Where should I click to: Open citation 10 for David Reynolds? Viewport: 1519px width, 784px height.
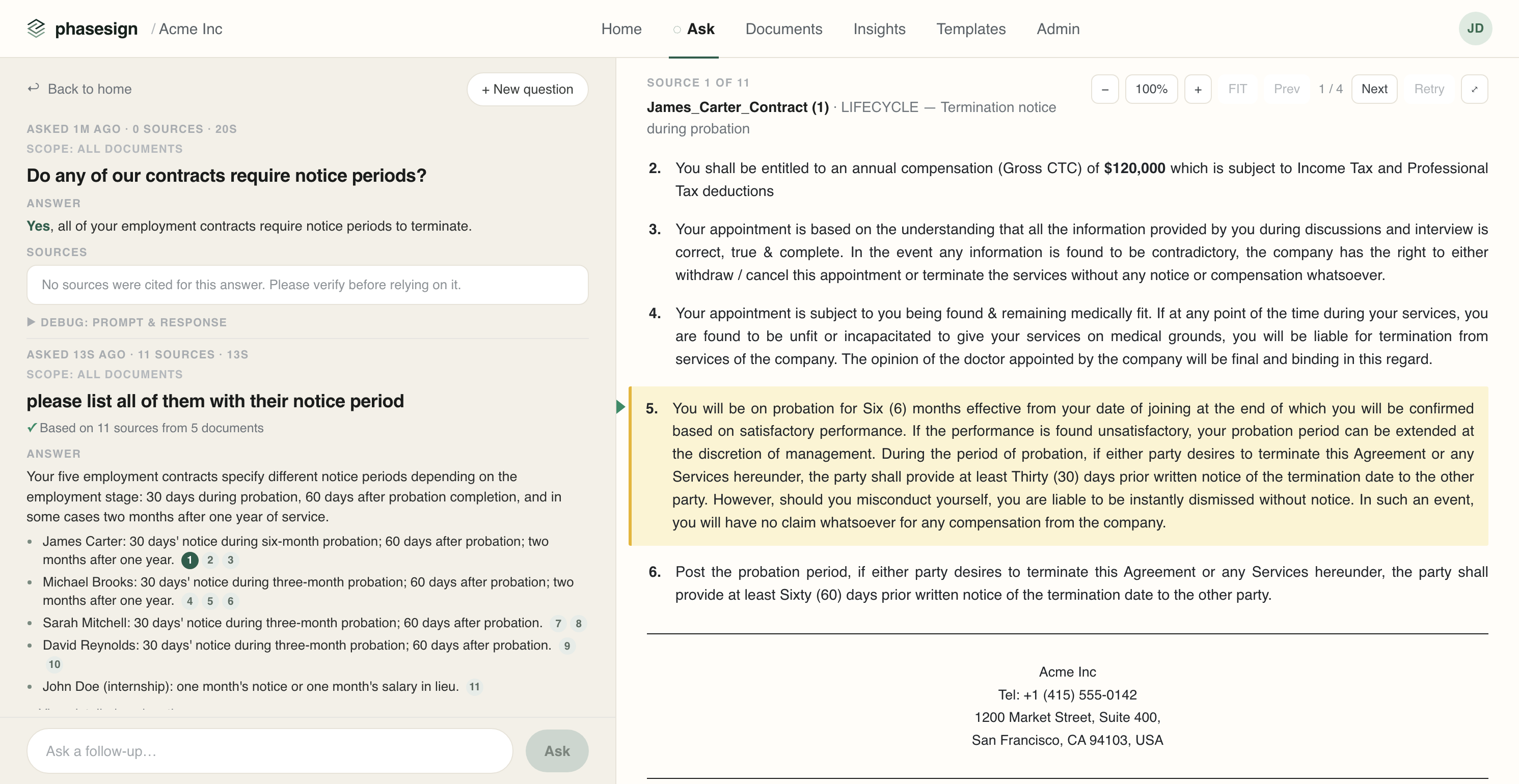point(54,664)
